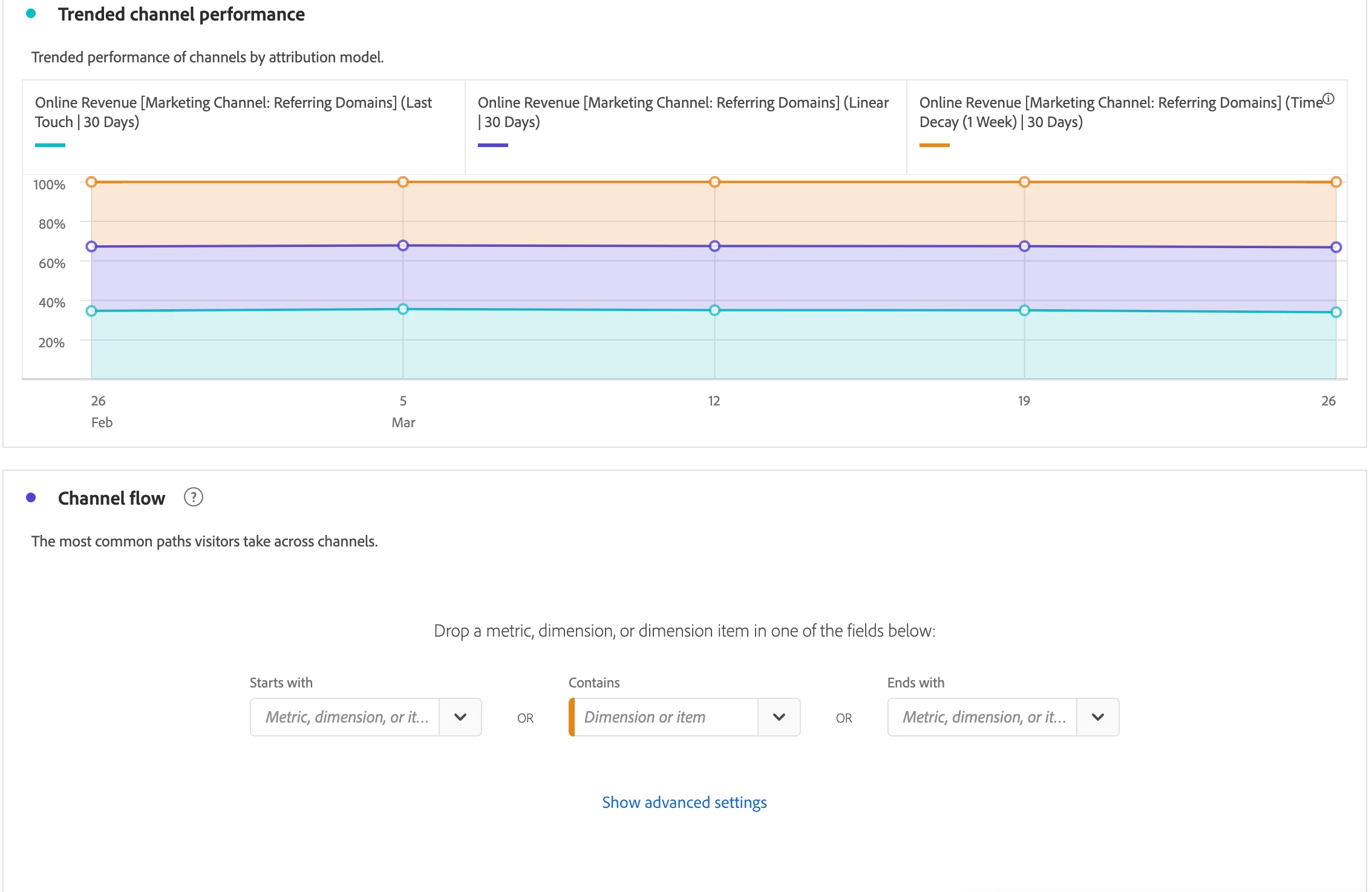Click the Ends with input field
The image size is (1372, 892).
[x=983, y=717]
